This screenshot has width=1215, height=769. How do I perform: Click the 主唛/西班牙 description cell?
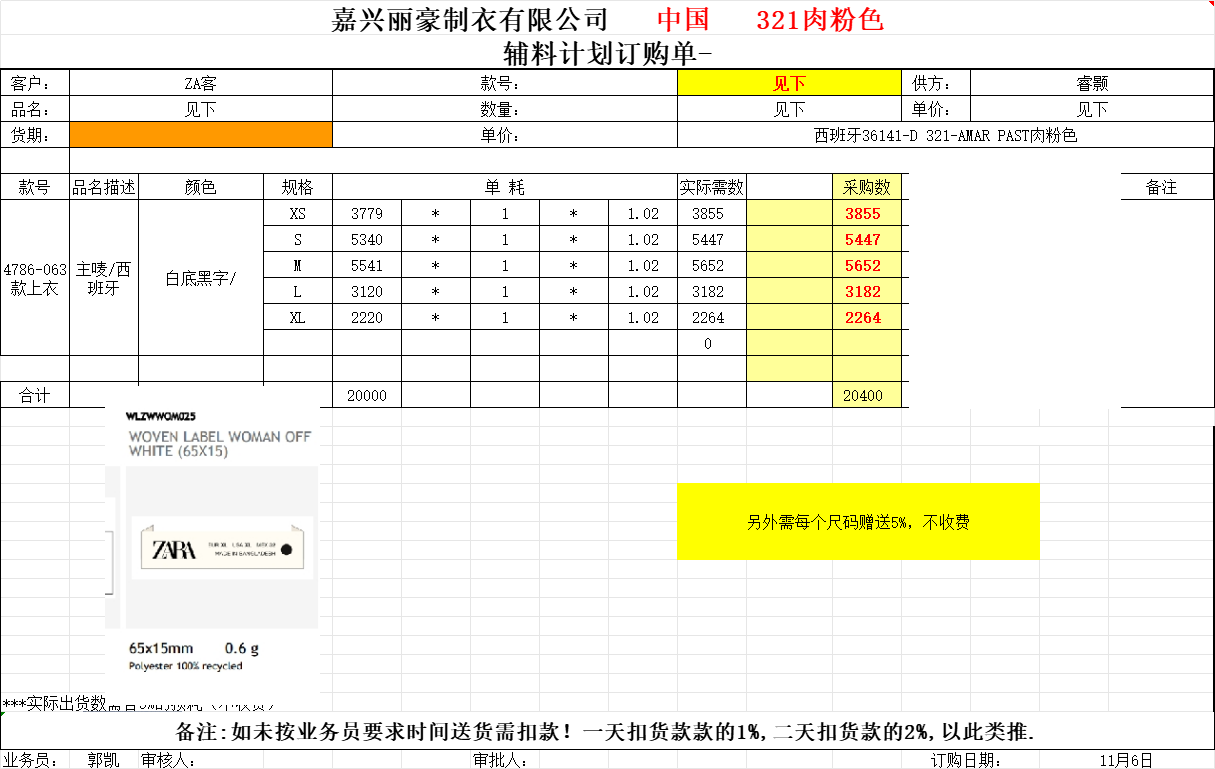(104, 279)
